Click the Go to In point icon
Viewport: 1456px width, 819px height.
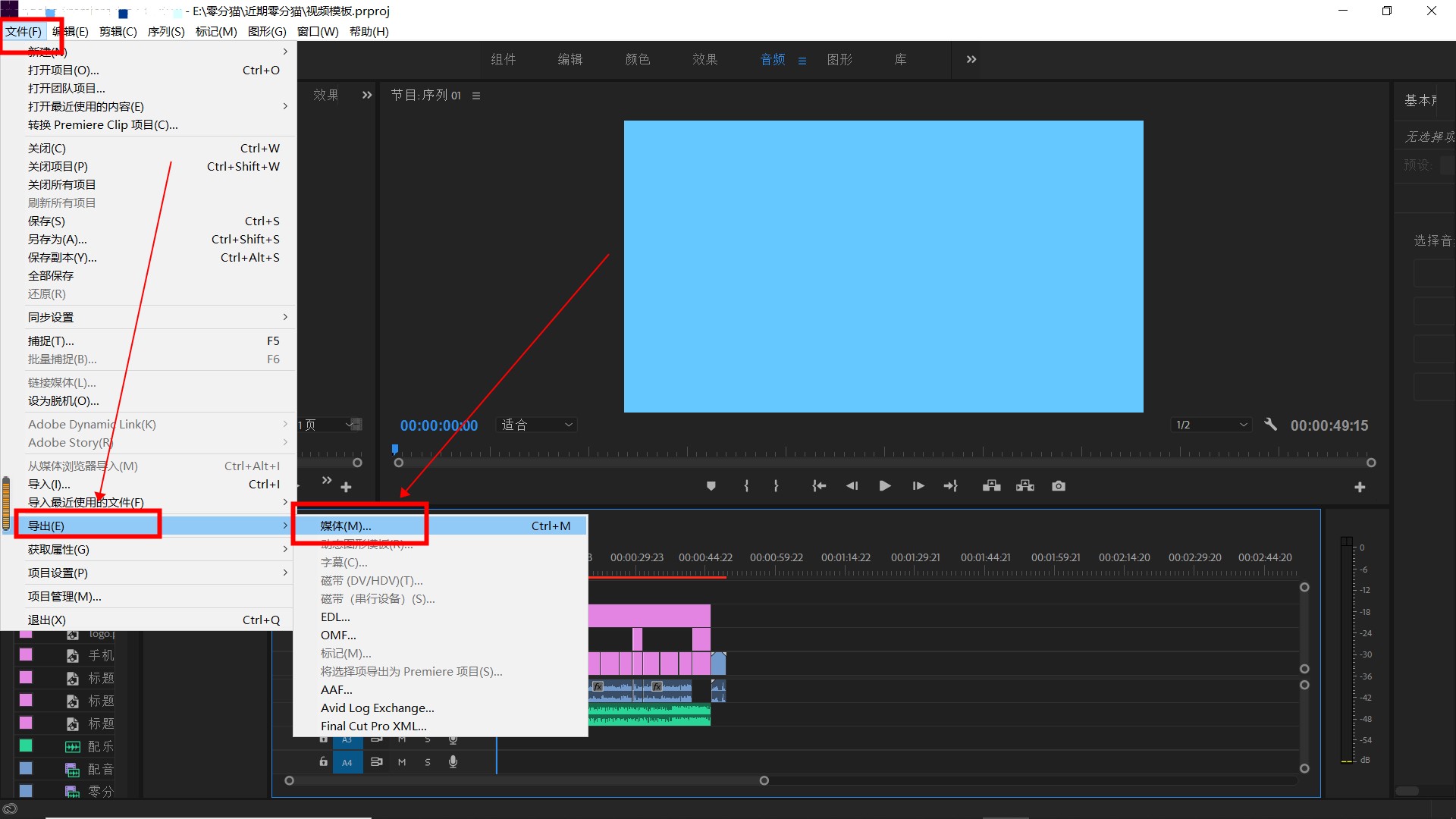tap(819, 486)
